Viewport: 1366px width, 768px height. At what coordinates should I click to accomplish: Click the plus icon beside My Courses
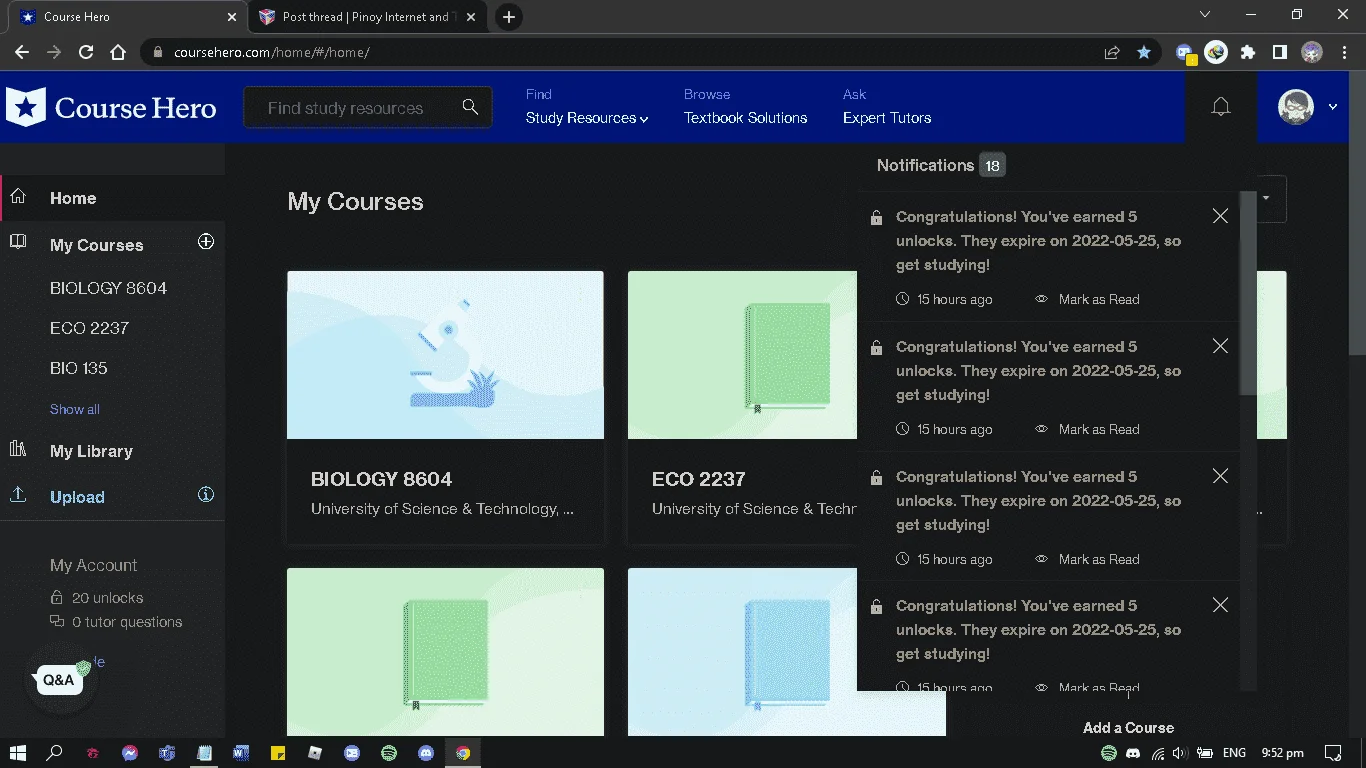point(206,242)
